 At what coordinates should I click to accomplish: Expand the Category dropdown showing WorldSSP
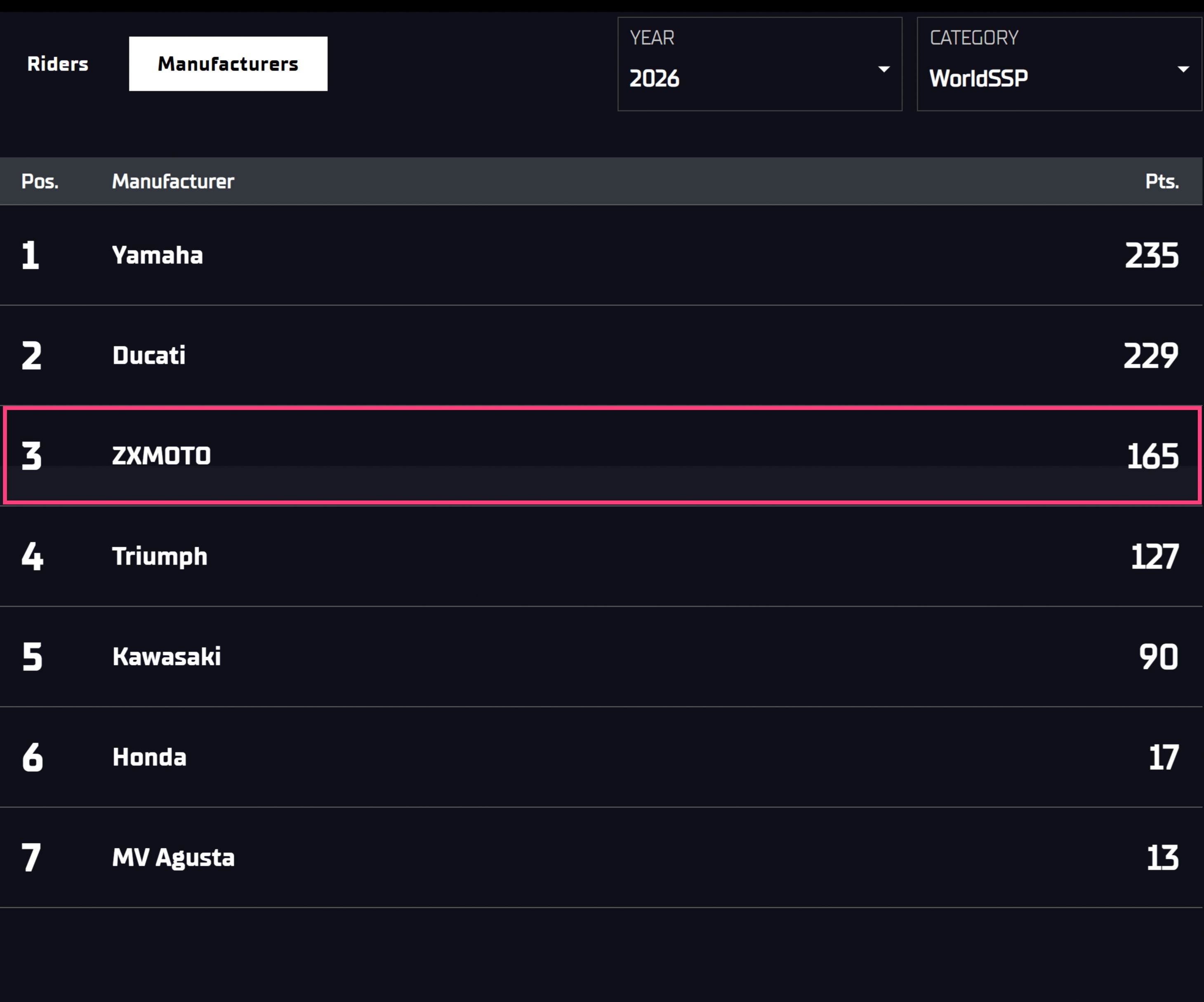pos(1059,64)
